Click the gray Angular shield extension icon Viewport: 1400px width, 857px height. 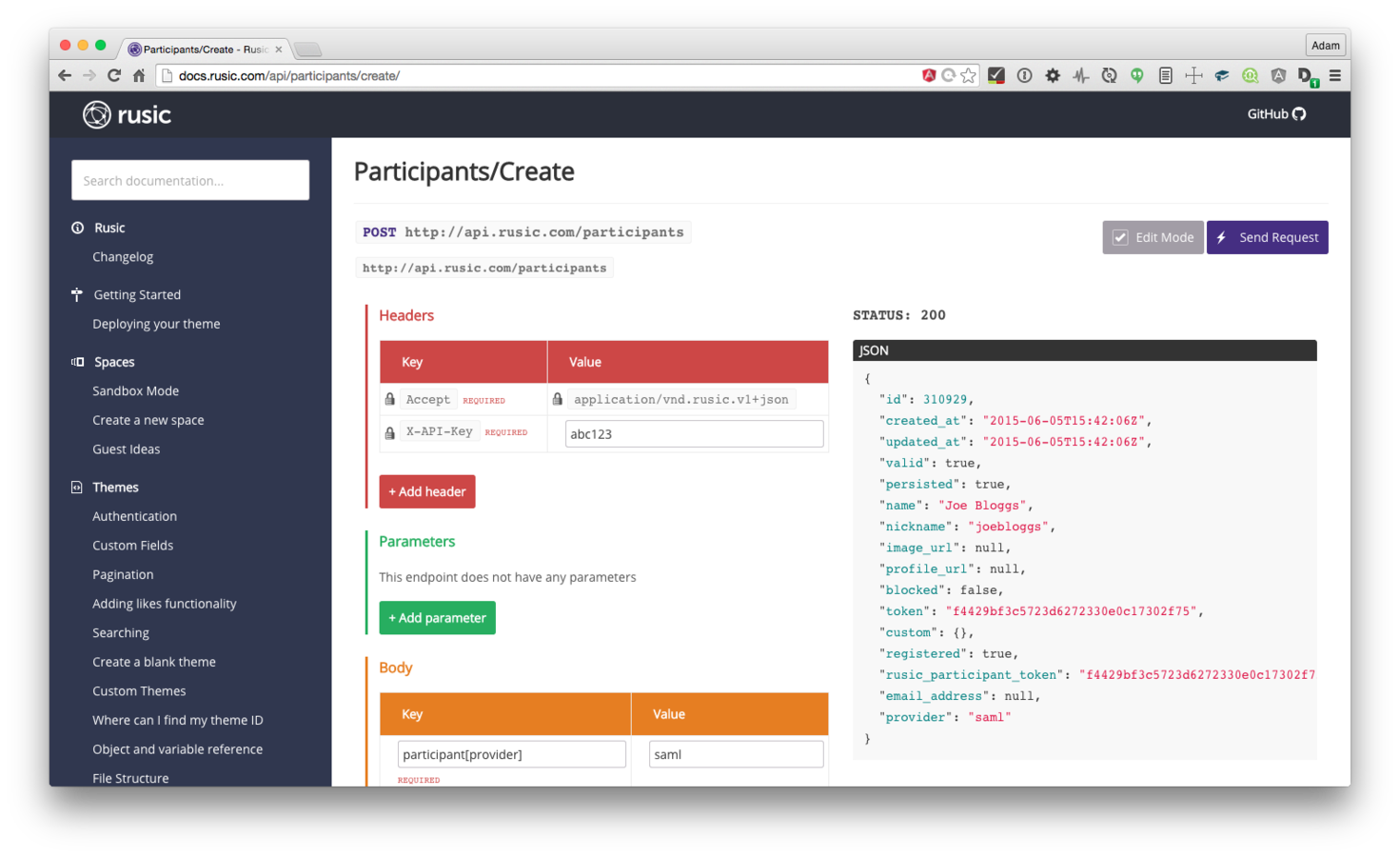[x=1278, y=75]
